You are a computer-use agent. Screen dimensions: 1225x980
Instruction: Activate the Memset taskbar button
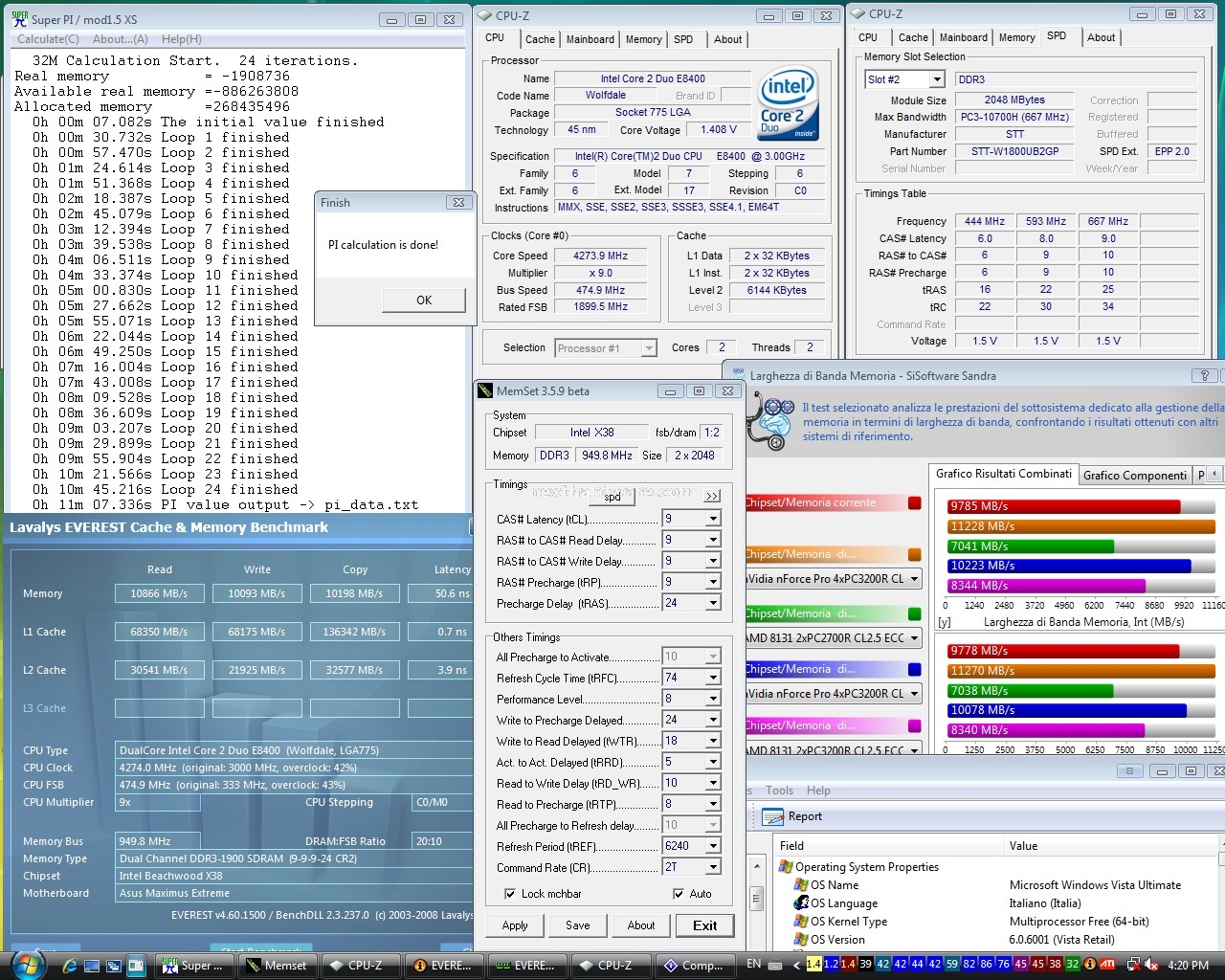pyautogui.click(x=277, y=966)
